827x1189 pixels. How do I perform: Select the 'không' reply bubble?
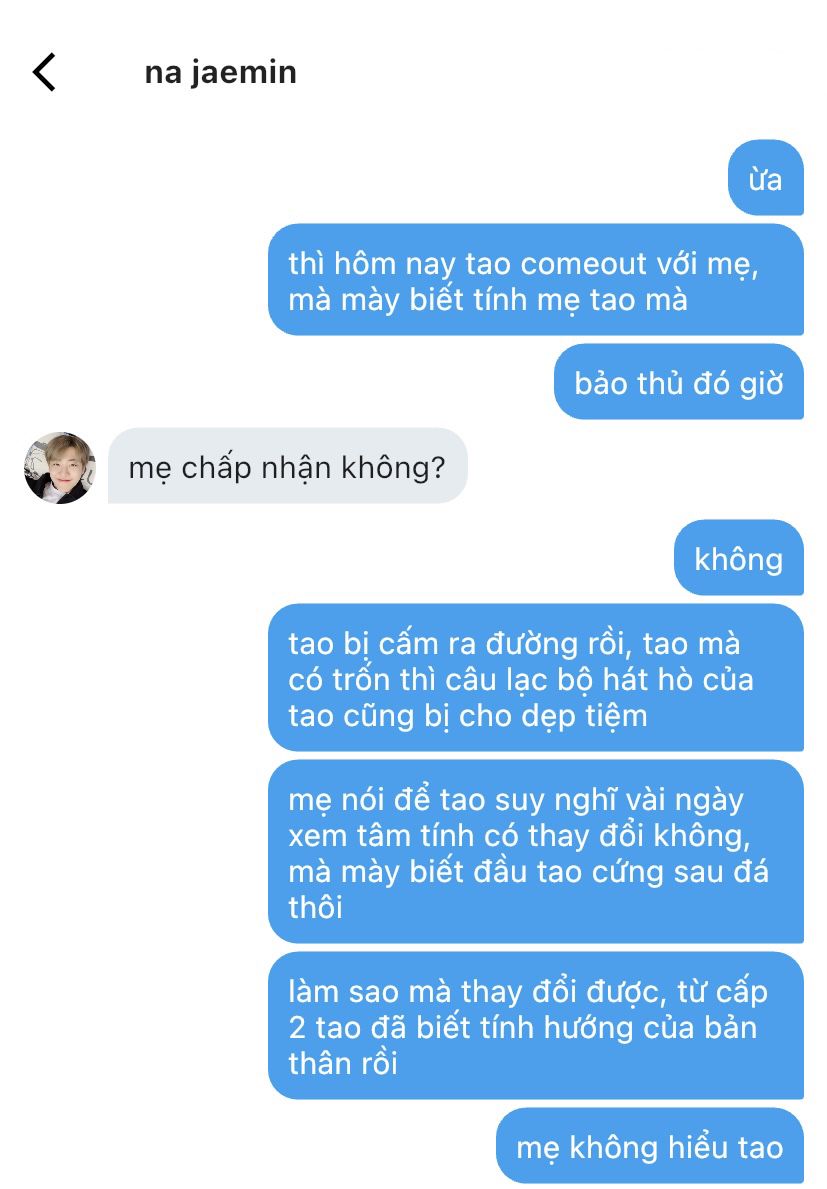[738, 557]
